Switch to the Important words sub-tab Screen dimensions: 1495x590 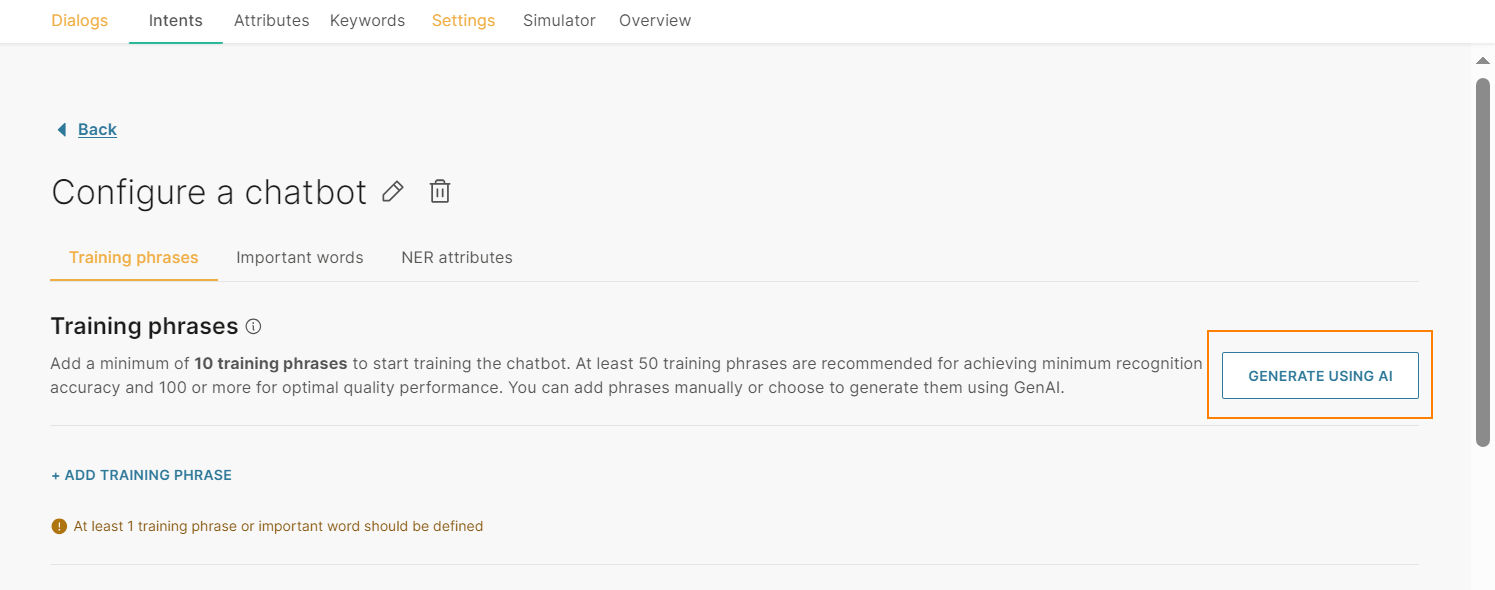(x=300, y=257)
